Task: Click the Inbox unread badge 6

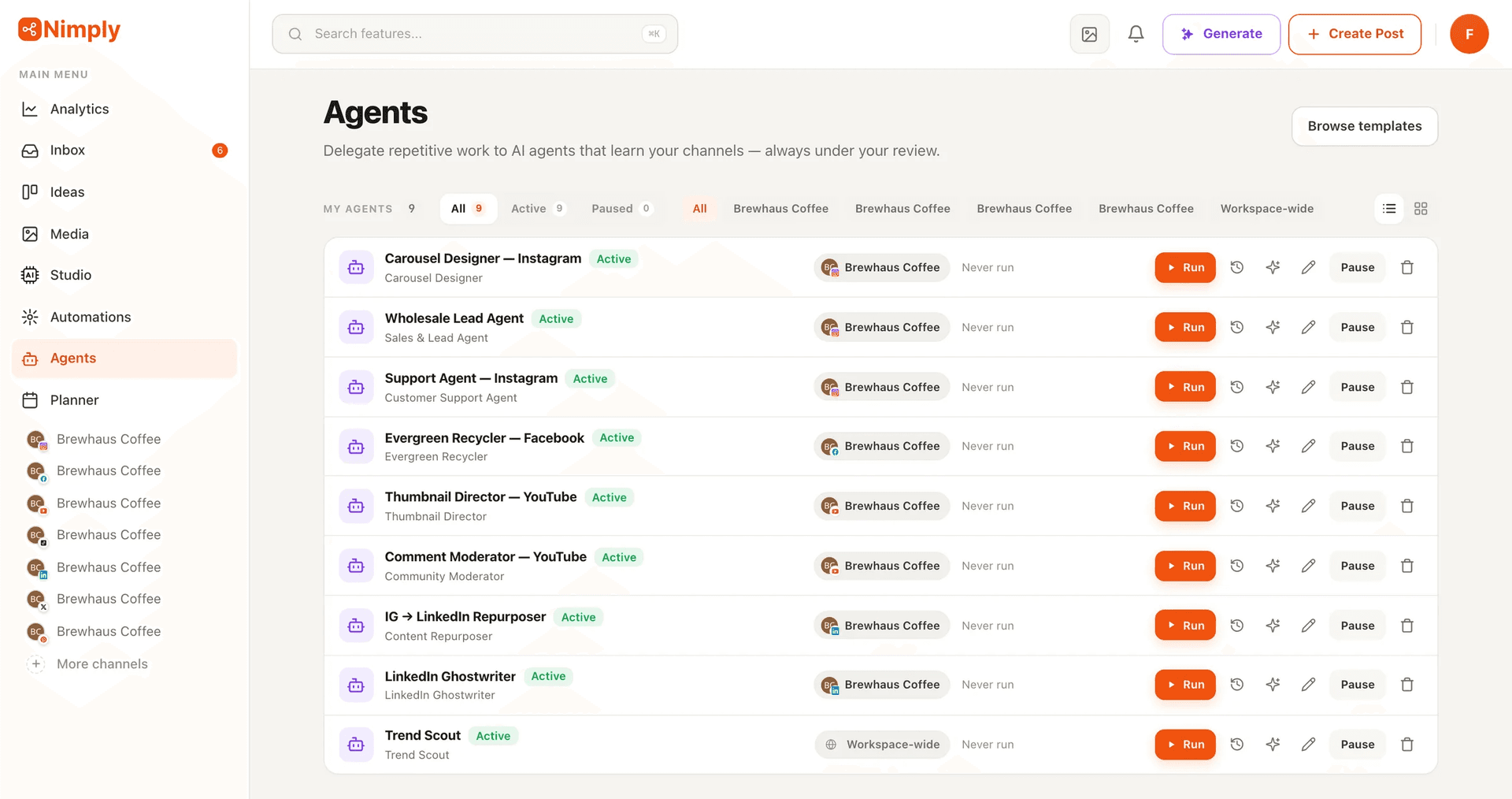Action: click(220, 151)
